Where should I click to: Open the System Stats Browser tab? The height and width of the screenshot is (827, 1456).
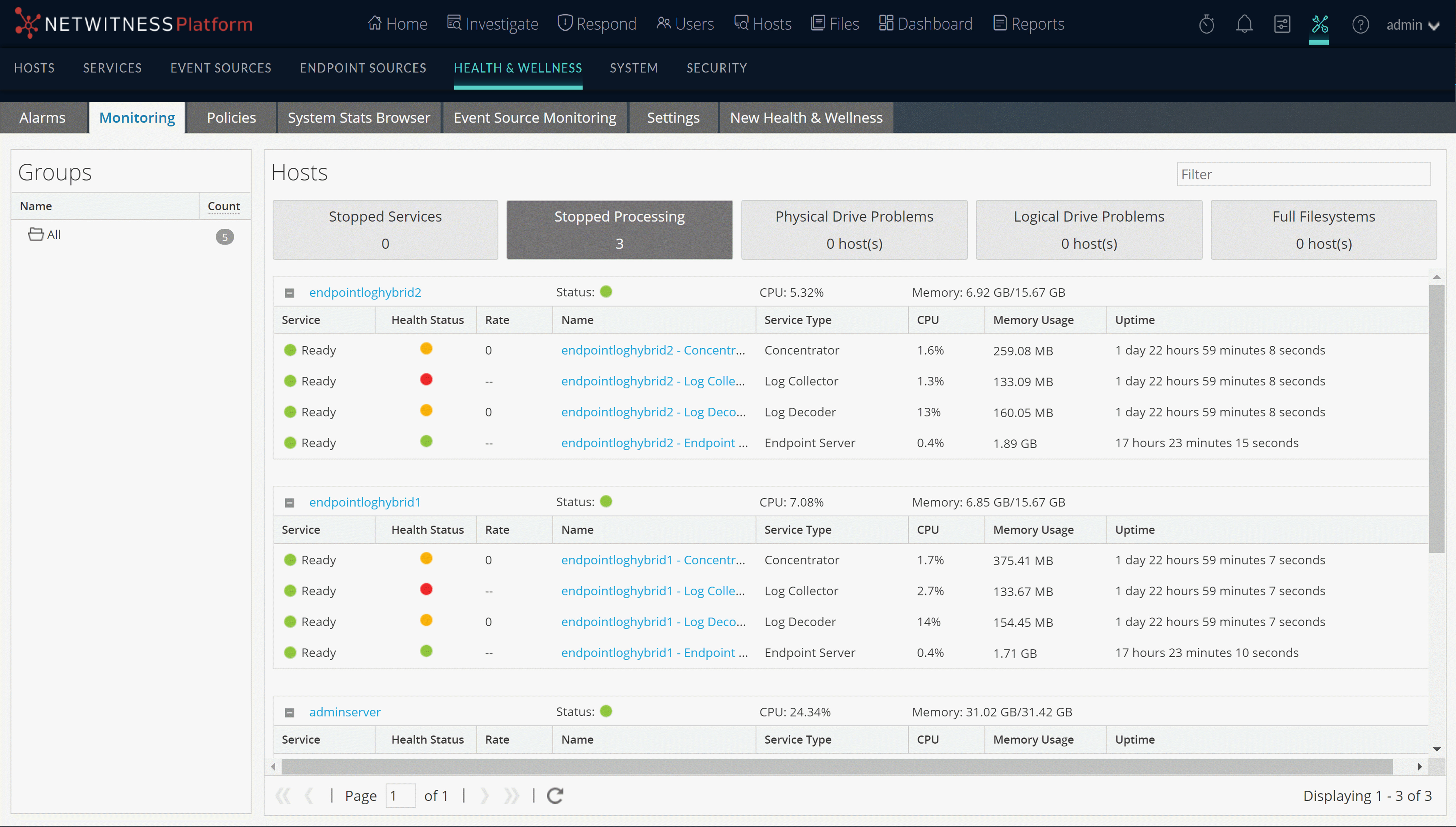point(359,118)
